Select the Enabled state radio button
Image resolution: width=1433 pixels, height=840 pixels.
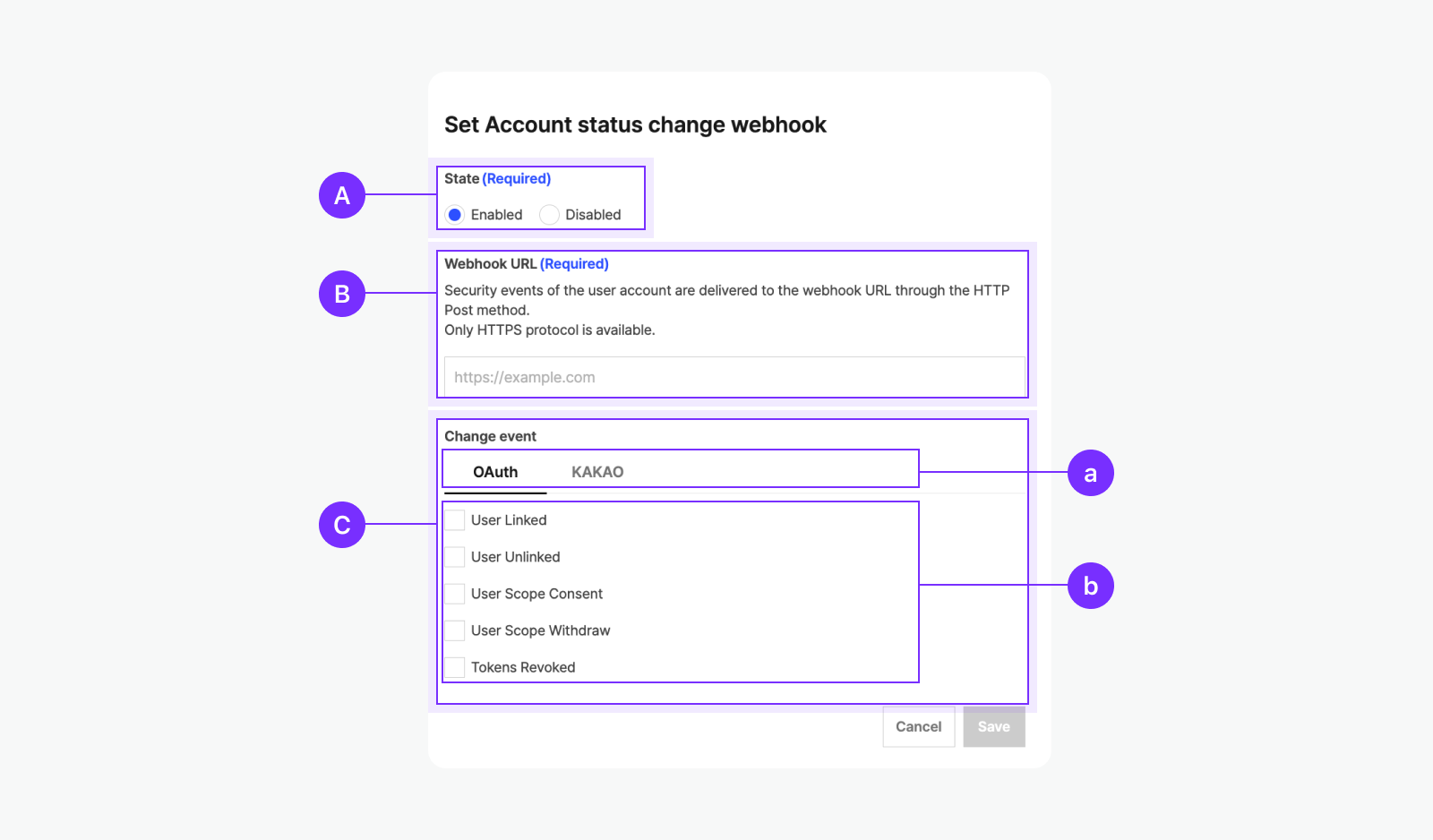455,215
